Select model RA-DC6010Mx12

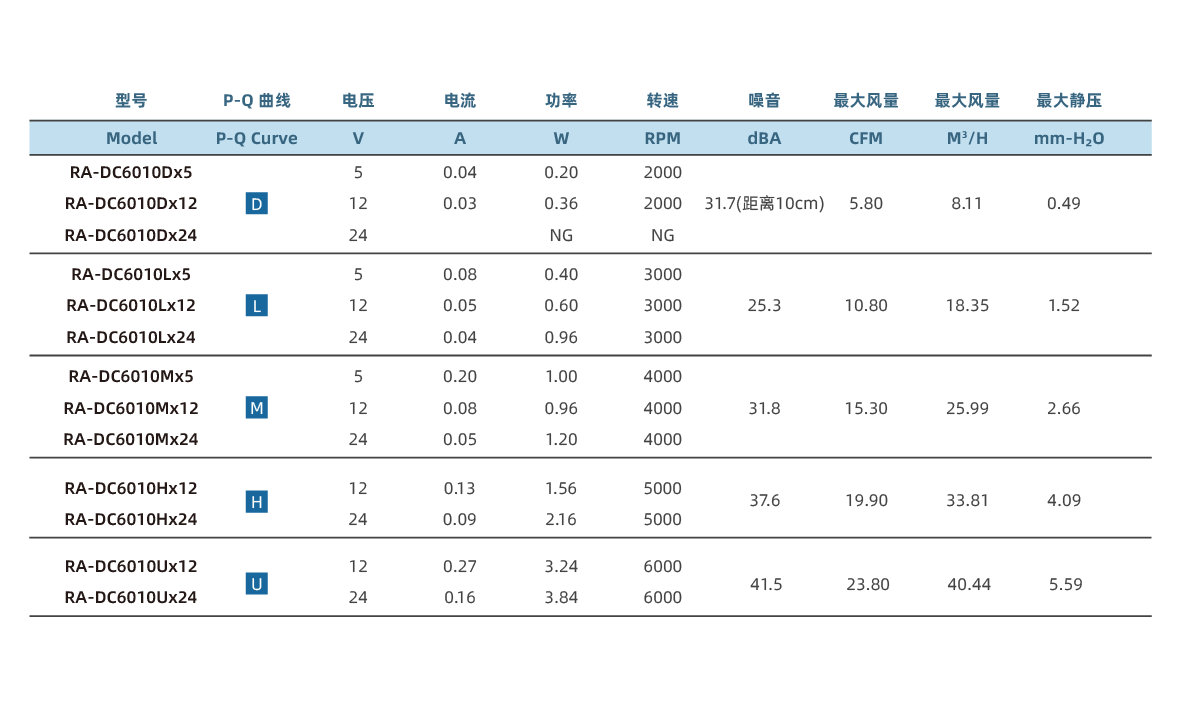tap(131, 408)
